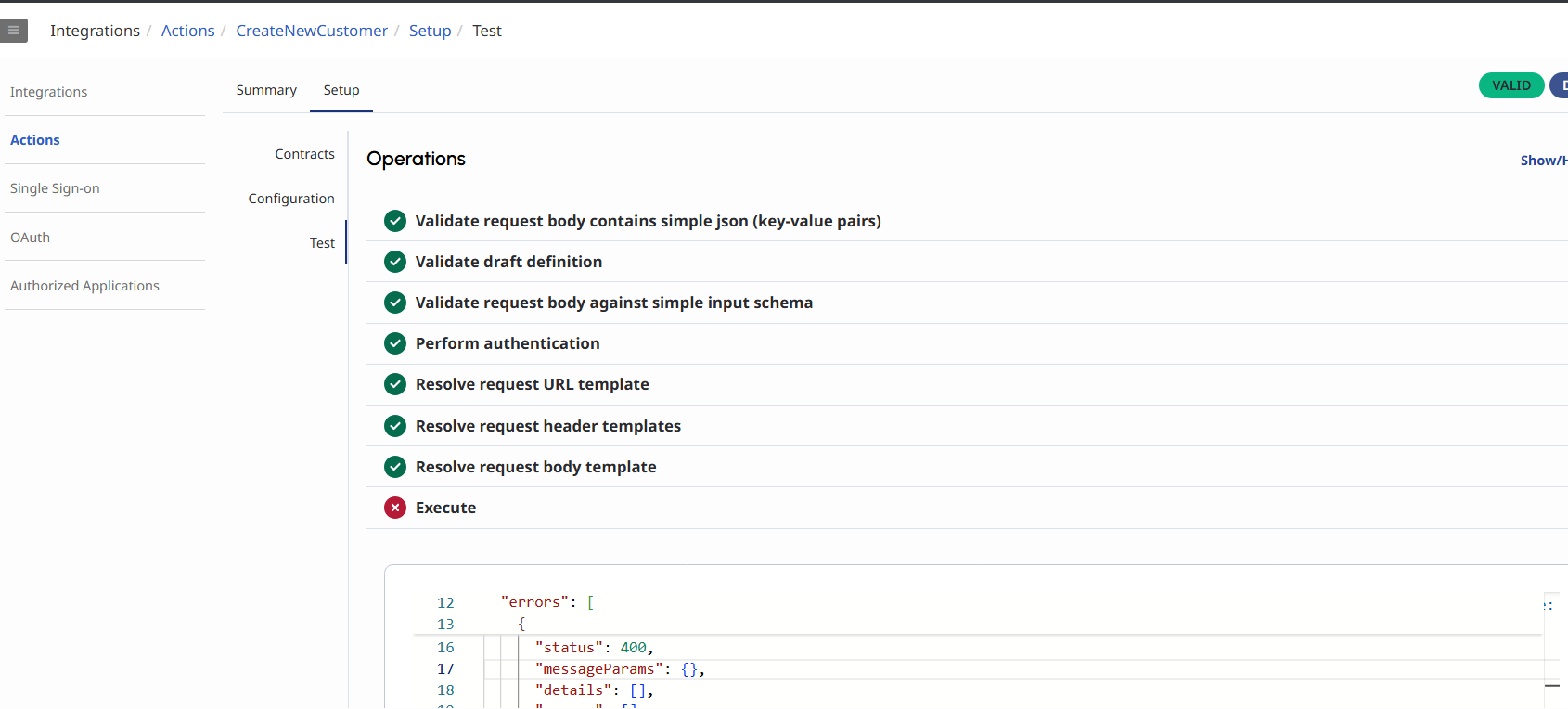This screenshot has width=1568, height=709.
Task: Click the VALID status badge
Action: (1510, 85)
